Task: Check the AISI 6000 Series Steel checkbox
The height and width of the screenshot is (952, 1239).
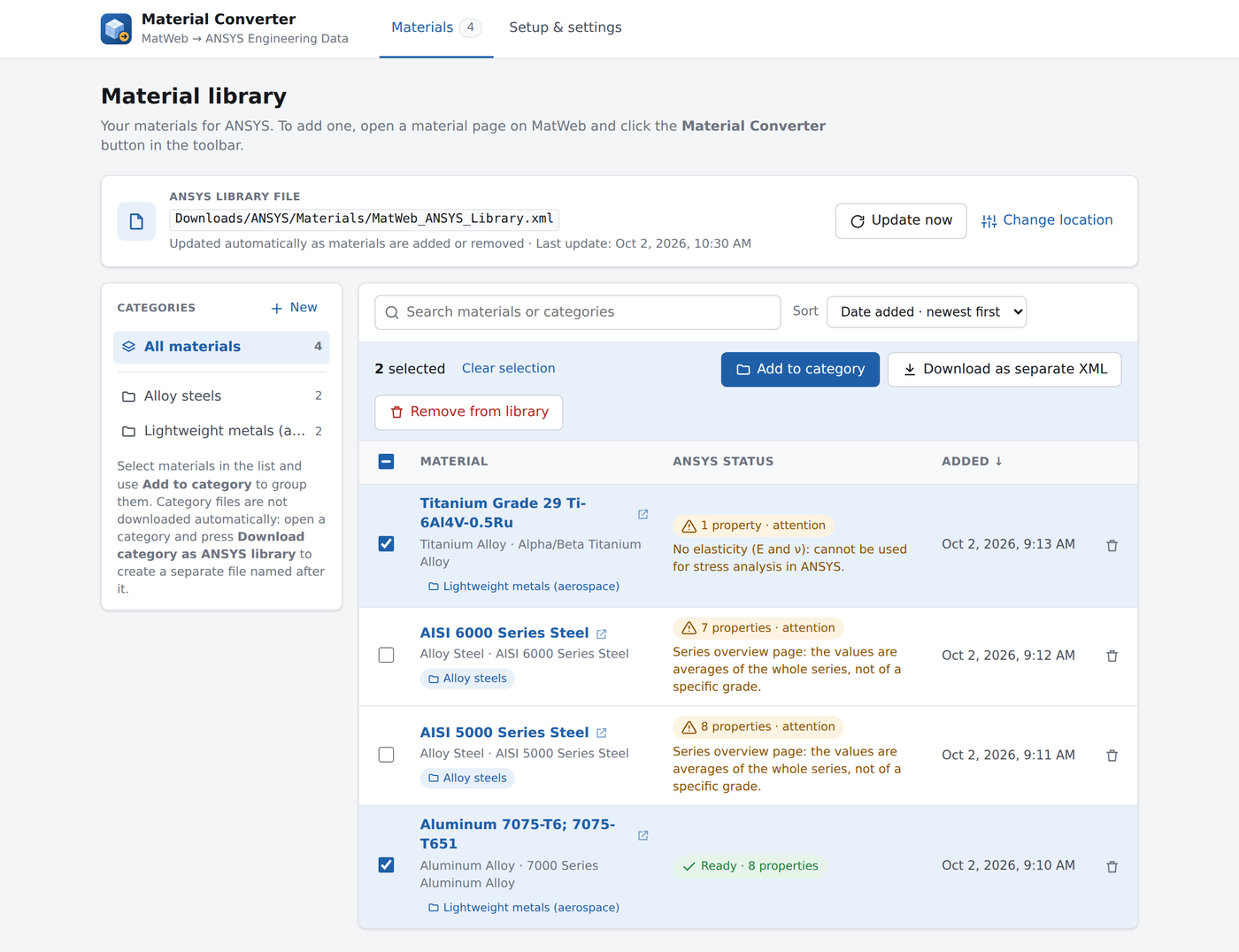Action: point(386,655)
